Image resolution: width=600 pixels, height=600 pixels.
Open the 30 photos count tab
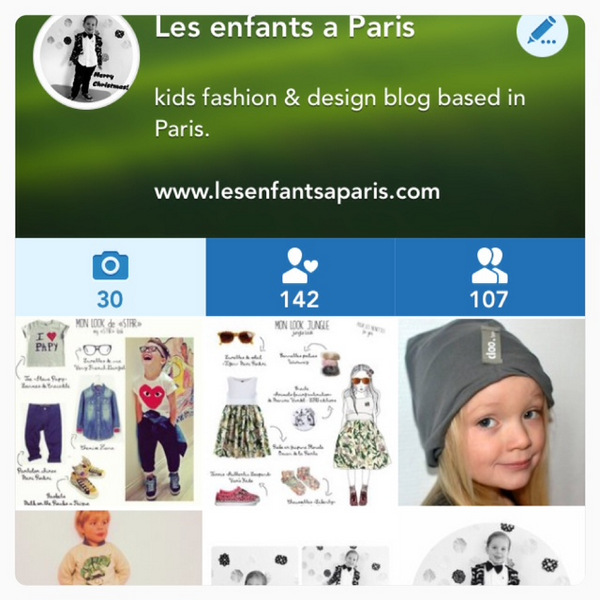click(x=110, y=277)
